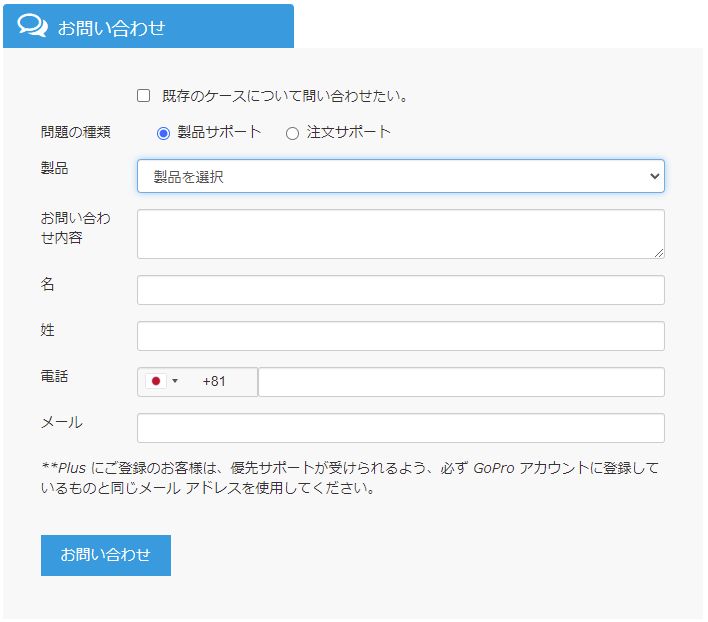Focus the 姓 last name field
708x622 pixels.
(401, 336)
